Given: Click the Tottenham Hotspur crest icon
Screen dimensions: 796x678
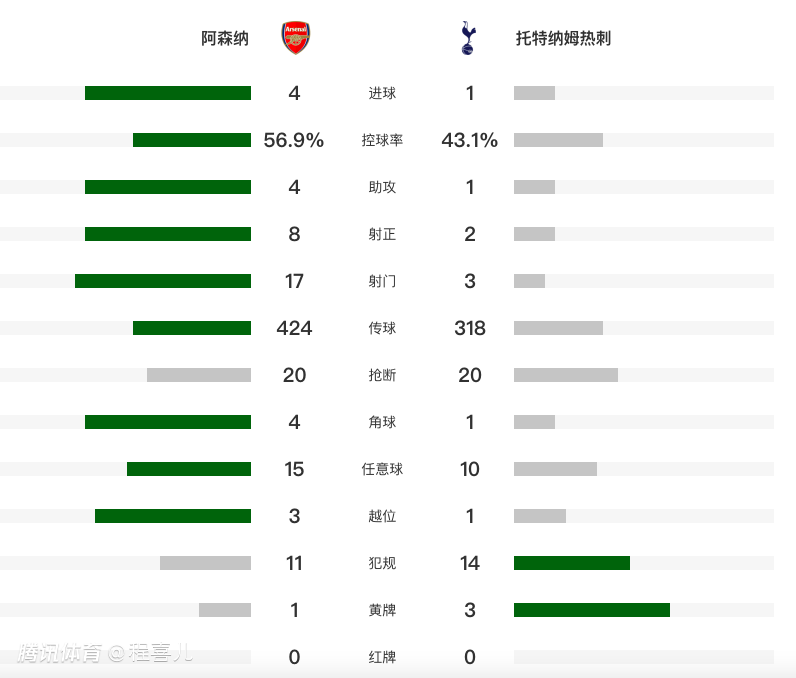Looking at the screenshot, I should (x=468, y=39).
